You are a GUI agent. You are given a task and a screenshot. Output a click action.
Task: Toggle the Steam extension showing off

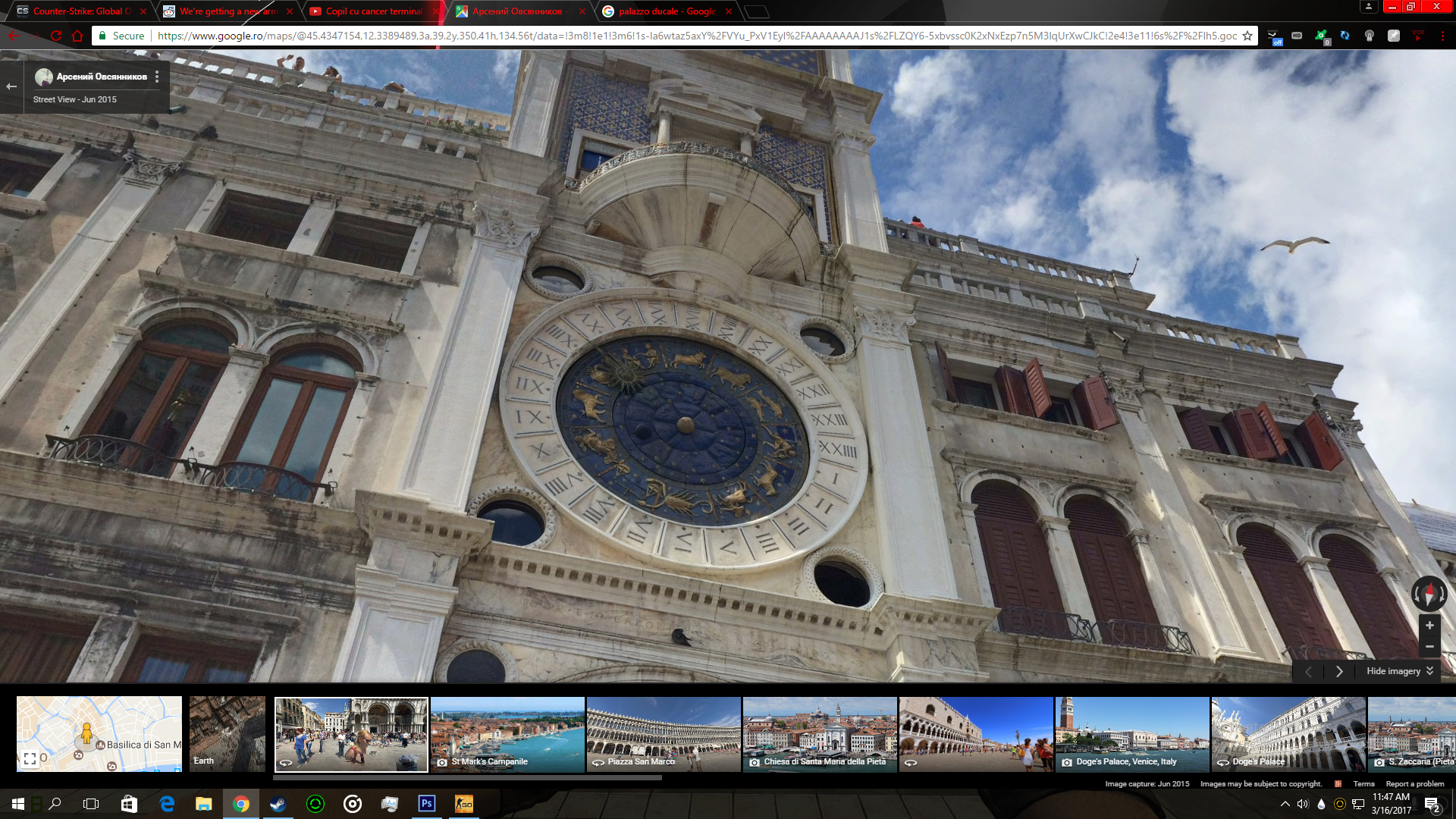point(1273,36)
